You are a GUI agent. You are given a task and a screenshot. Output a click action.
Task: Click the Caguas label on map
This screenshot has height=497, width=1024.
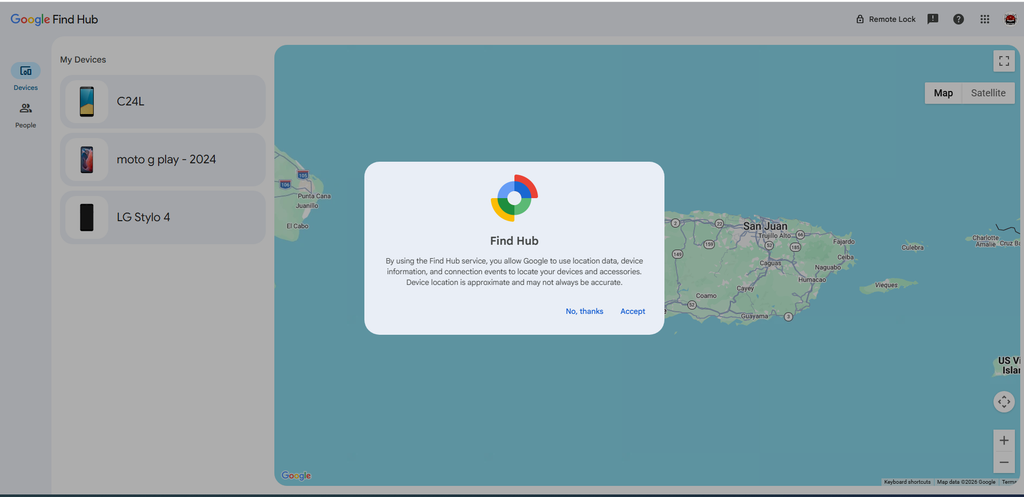click(x=769, y=261)
